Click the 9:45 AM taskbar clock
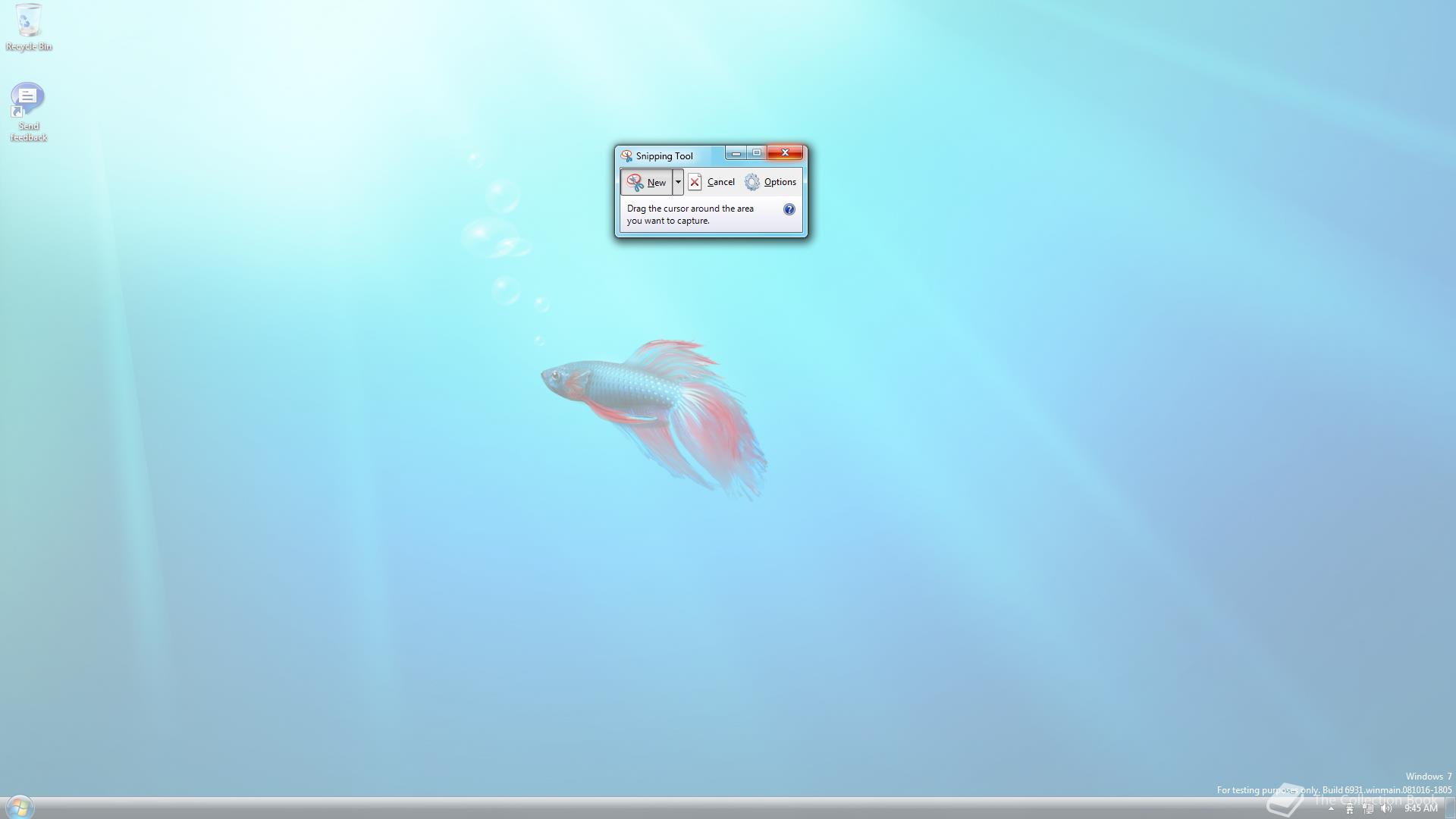 tap(1420, 808)
